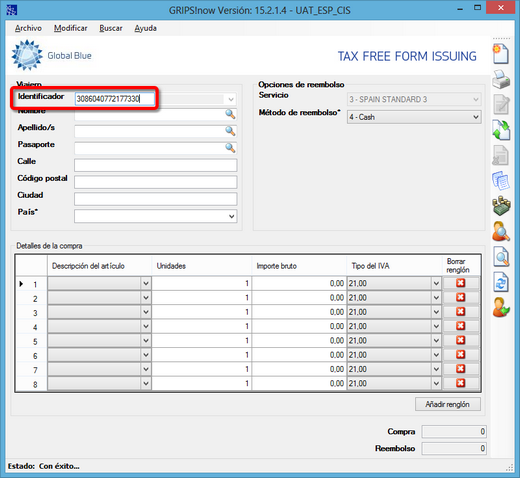
Task: Click the Estado: Con éxito status text
Action: click(43, 466)
